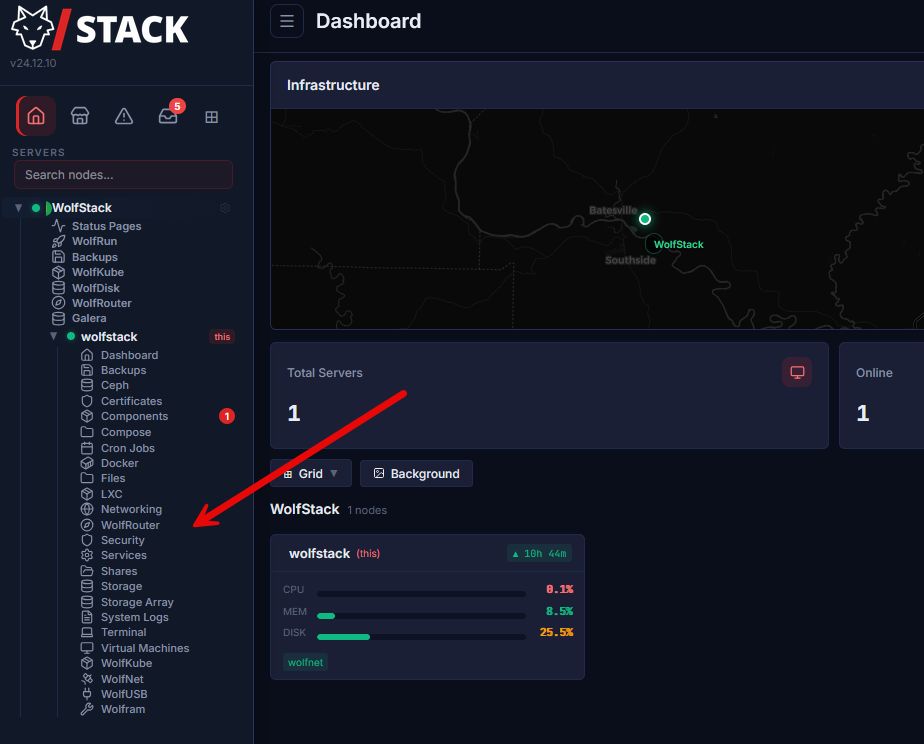The image size is (924, 744).
Task: Open node Backups under wolfstack
Action: (x=123, y=370)
